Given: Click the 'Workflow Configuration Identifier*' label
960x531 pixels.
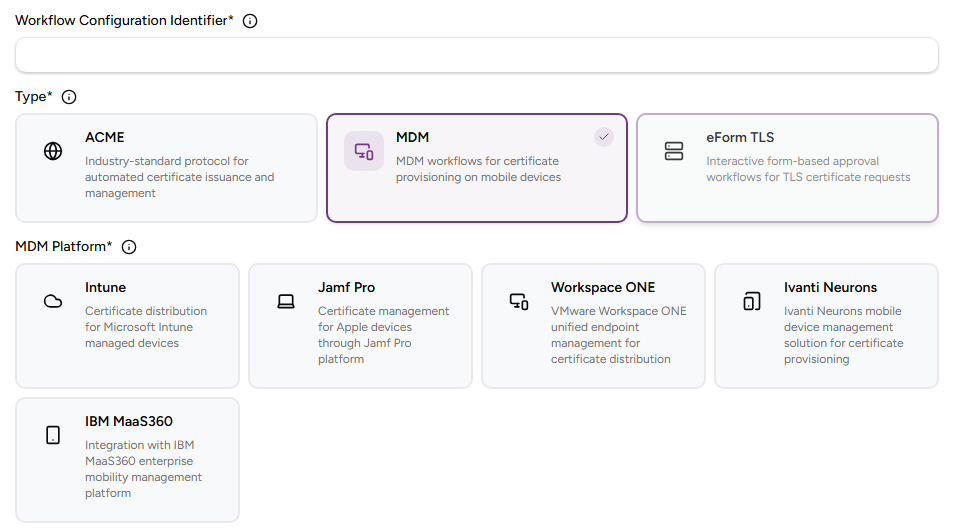Looking at the screenshot, I should coord(124,20).
